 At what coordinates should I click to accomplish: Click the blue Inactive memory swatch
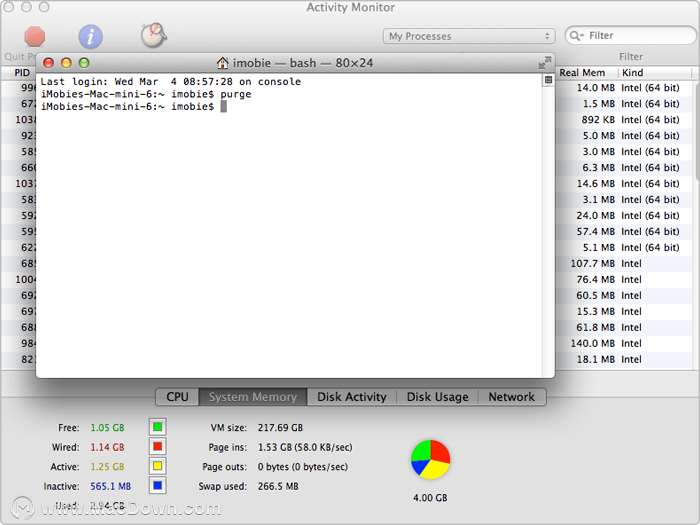tap(158, 486)
